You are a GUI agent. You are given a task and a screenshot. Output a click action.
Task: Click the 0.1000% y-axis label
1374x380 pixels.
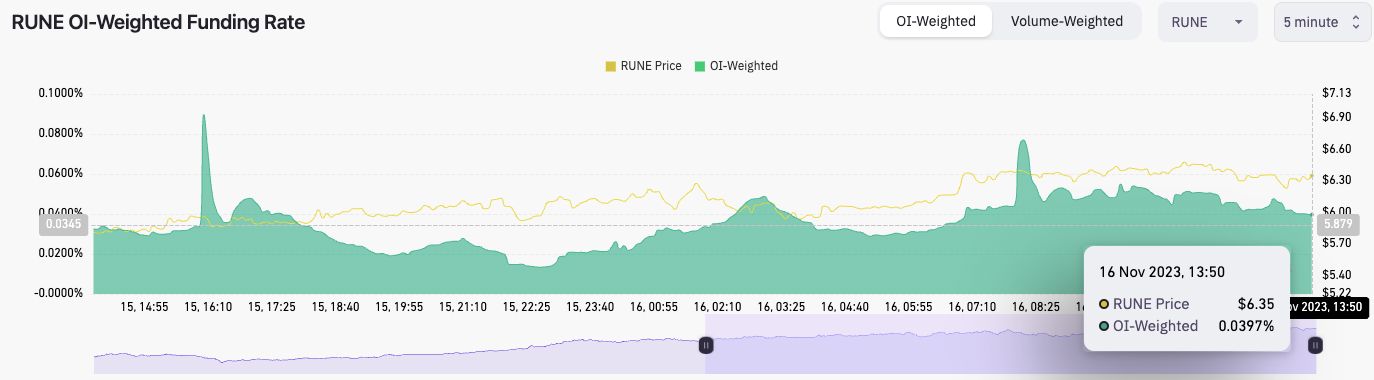tap(61, 93)
